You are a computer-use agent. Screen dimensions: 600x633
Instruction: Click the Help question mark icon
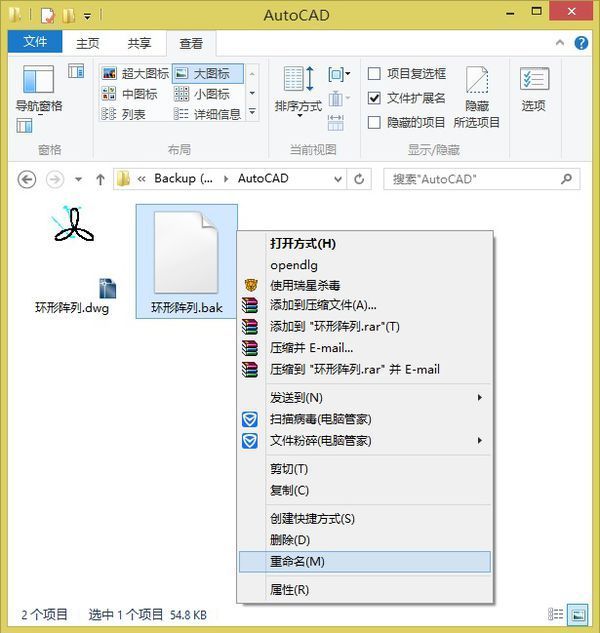pyautogui.click(x=581, y=43)
